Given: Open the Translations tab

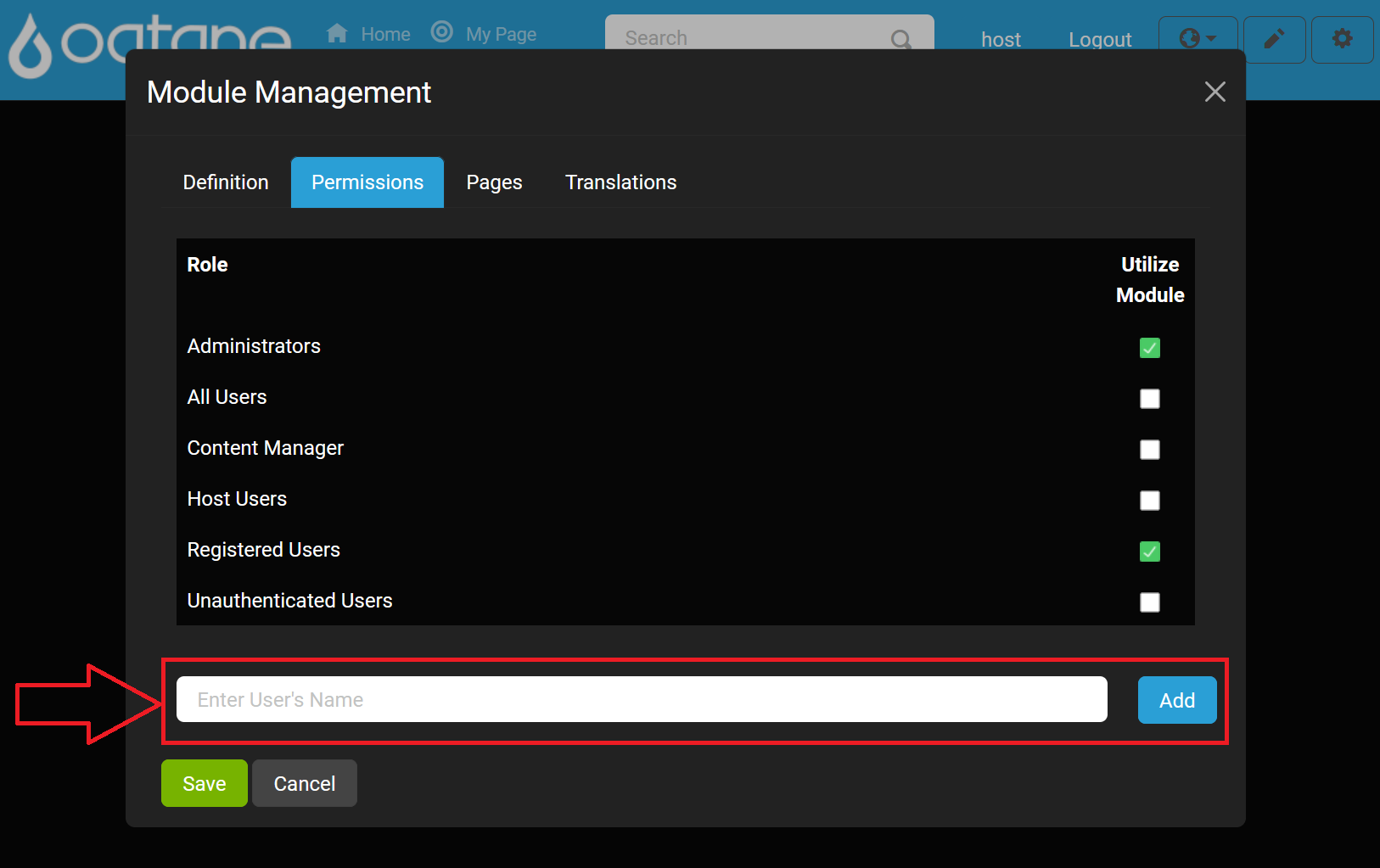Looking at the screenshot, I should (621, 182).
